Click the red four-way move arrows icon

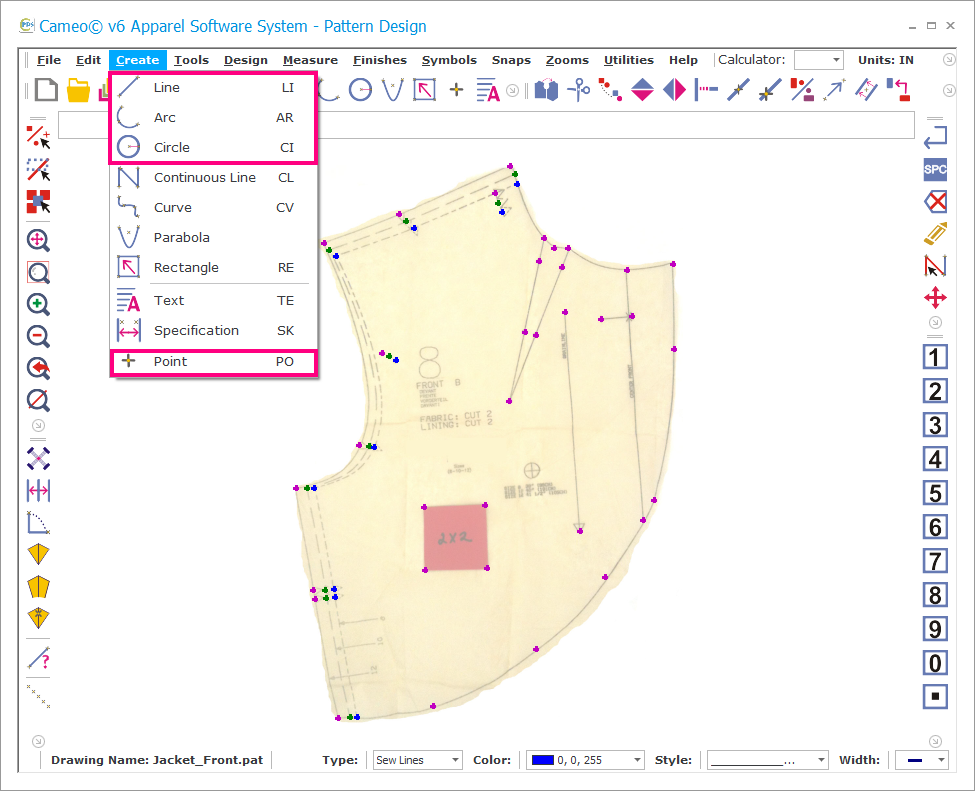click(x=935, y=298)
